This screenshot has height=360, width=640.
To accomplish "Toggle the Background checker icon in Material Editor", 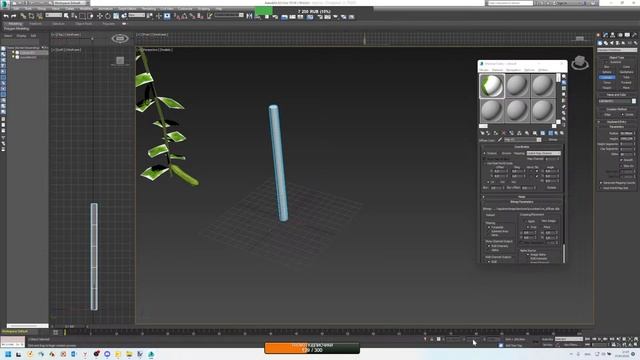I will pos(564,89).
